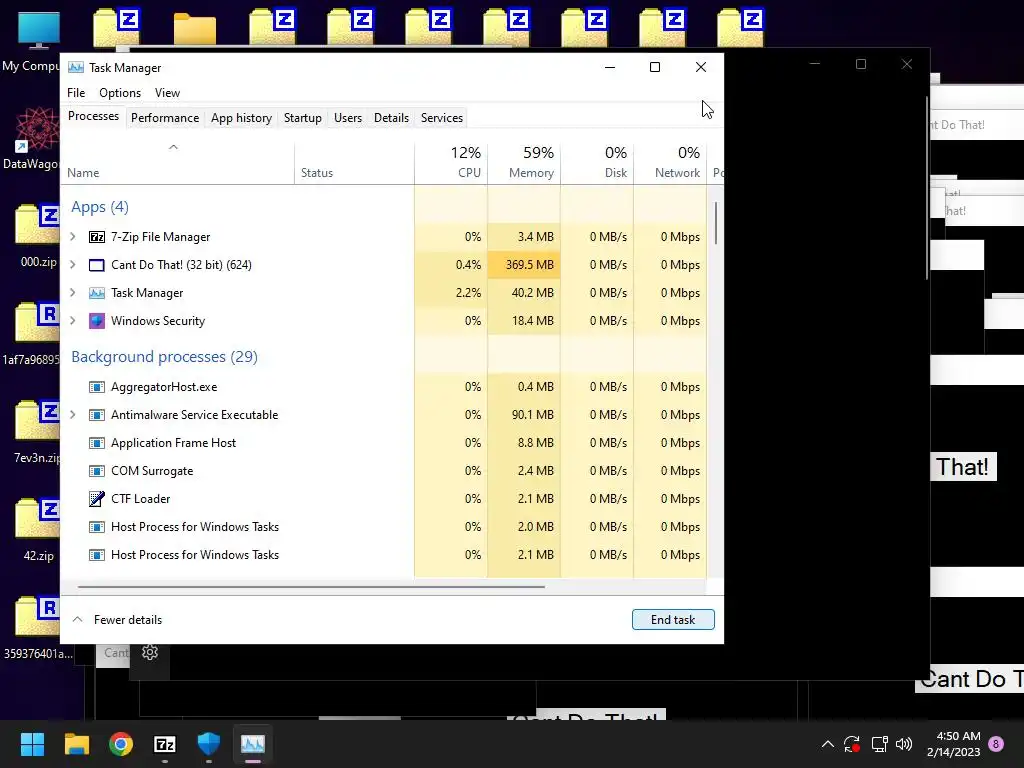
Task: Collapse view with Fewer details
Action: click(118, 620)
